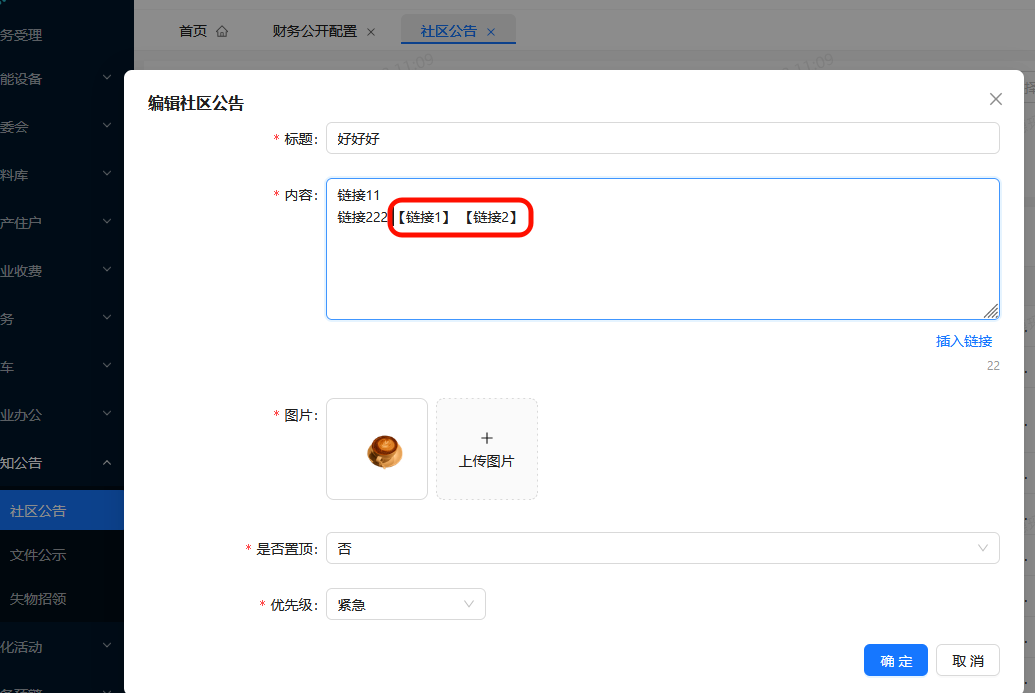The image size is (1035, 693).
Task: Switch to the 首页 tab
Action: 193,30
